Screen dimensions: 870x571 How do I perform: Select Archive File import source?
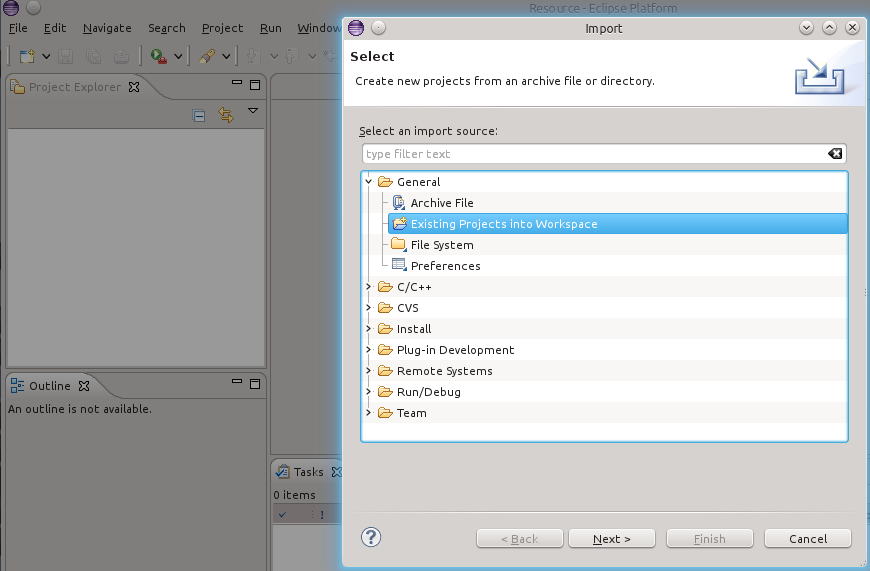point(441,203)
